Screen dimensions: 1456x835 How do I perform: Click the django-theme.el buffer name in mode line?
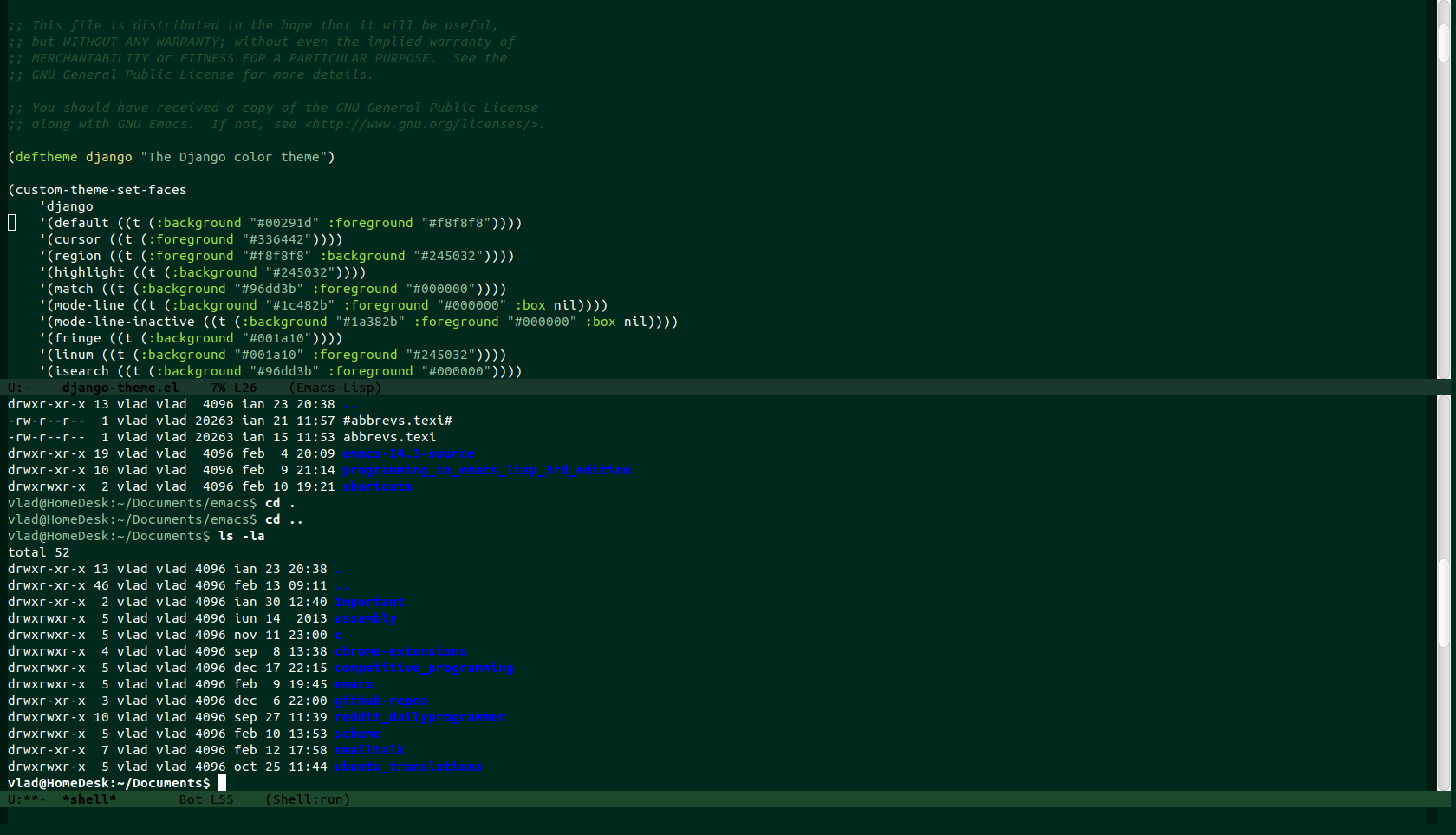coord(120,388)
